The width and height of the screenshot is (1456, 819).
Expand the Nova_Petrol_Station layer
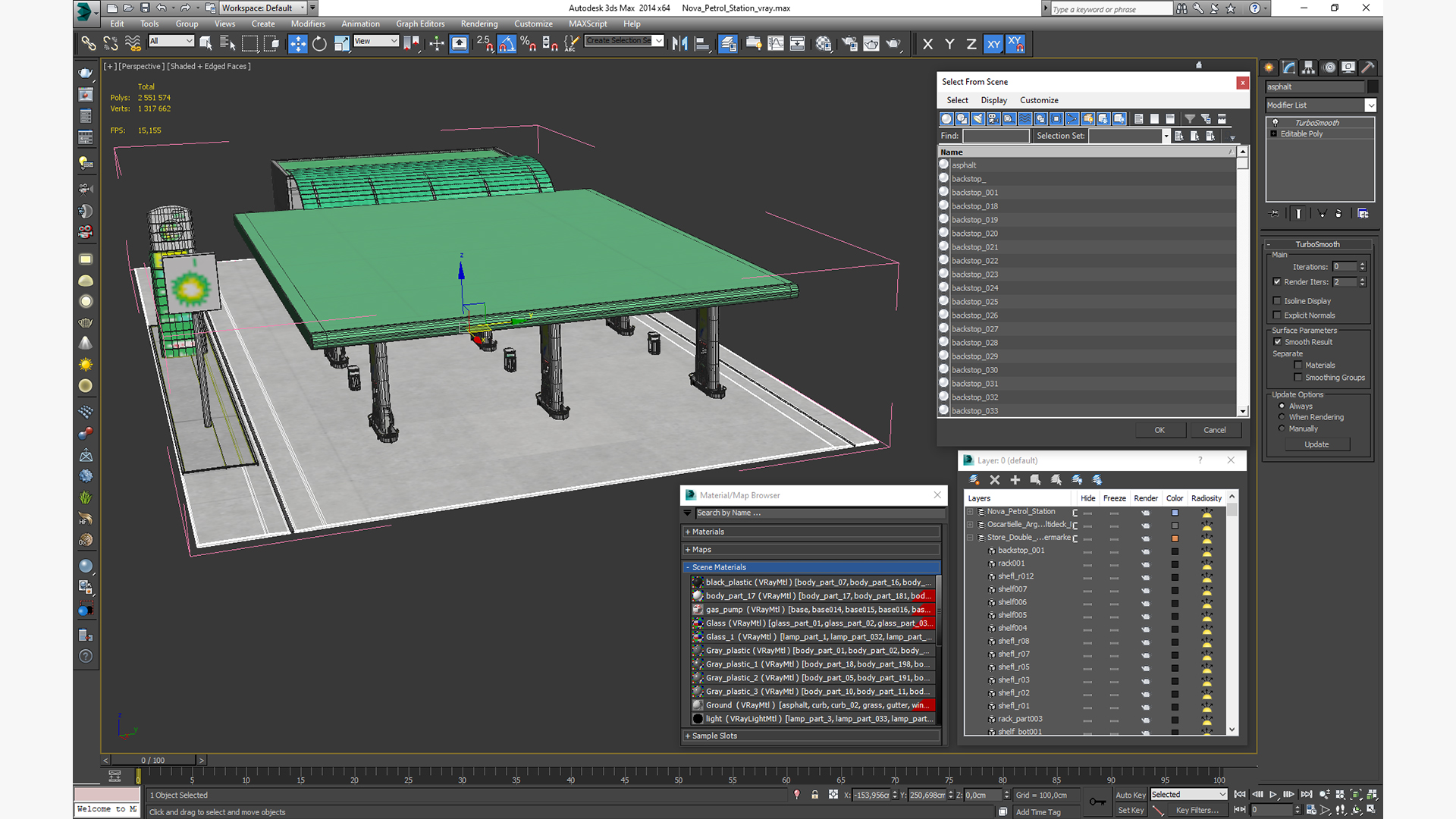pos(970,512)
